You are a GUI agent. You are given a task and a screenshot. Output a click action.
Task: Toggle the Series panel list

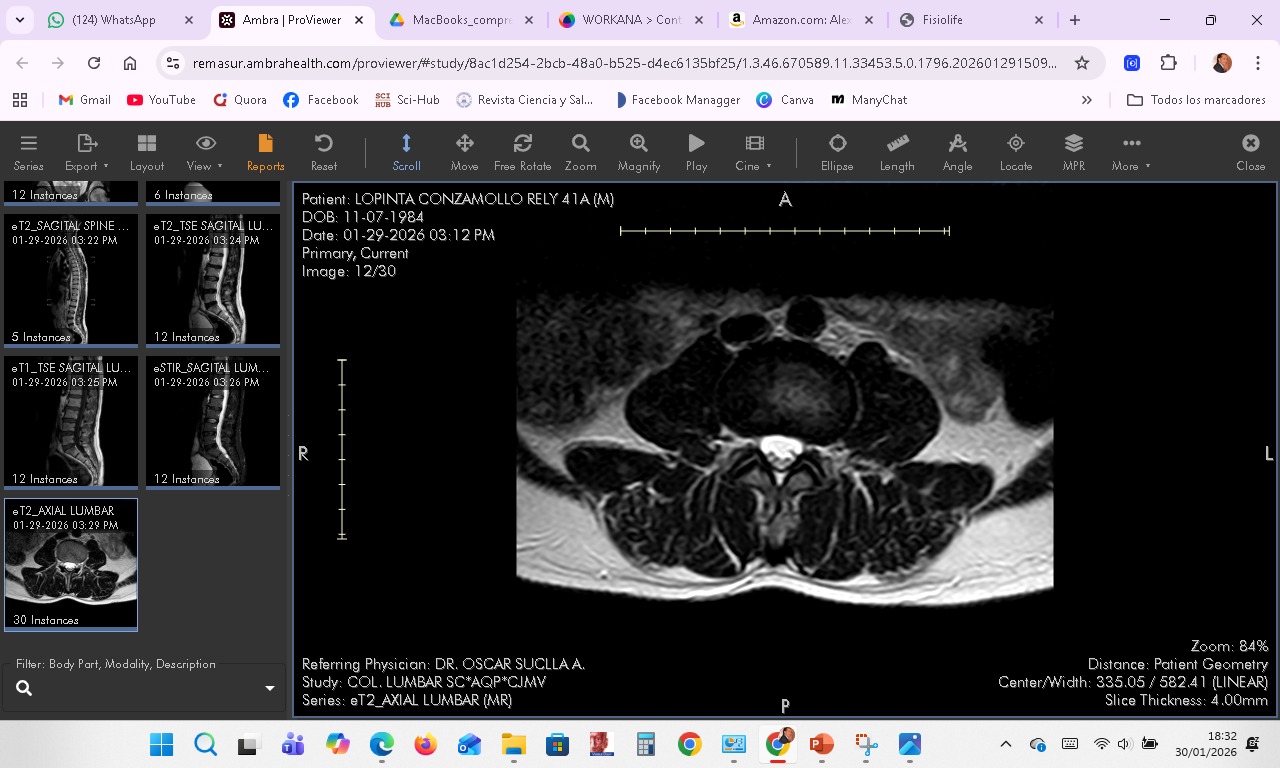[28, 152]
